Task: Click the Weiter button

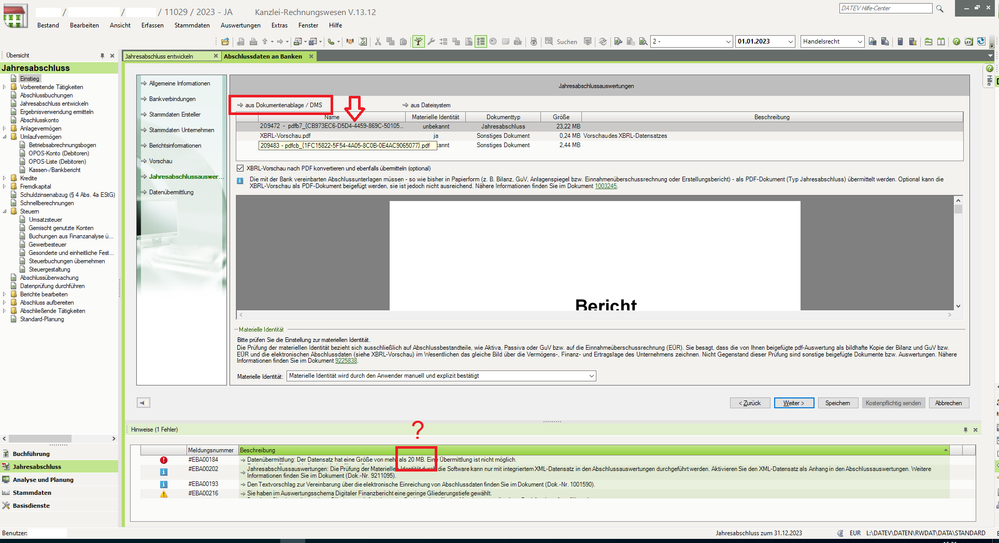Action: 792,403
